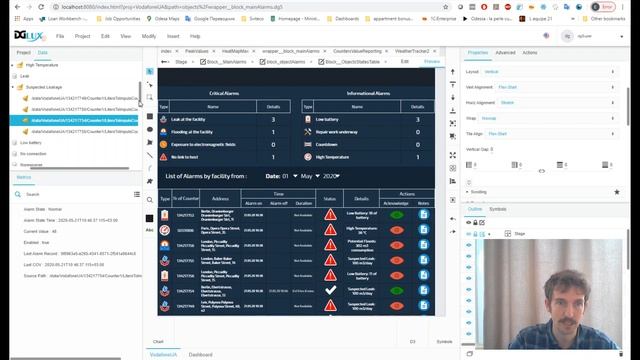The width and height of the screenshot is (640, 360).
Task: Open the Dashboard bottom tab
Action: (200, 354)
